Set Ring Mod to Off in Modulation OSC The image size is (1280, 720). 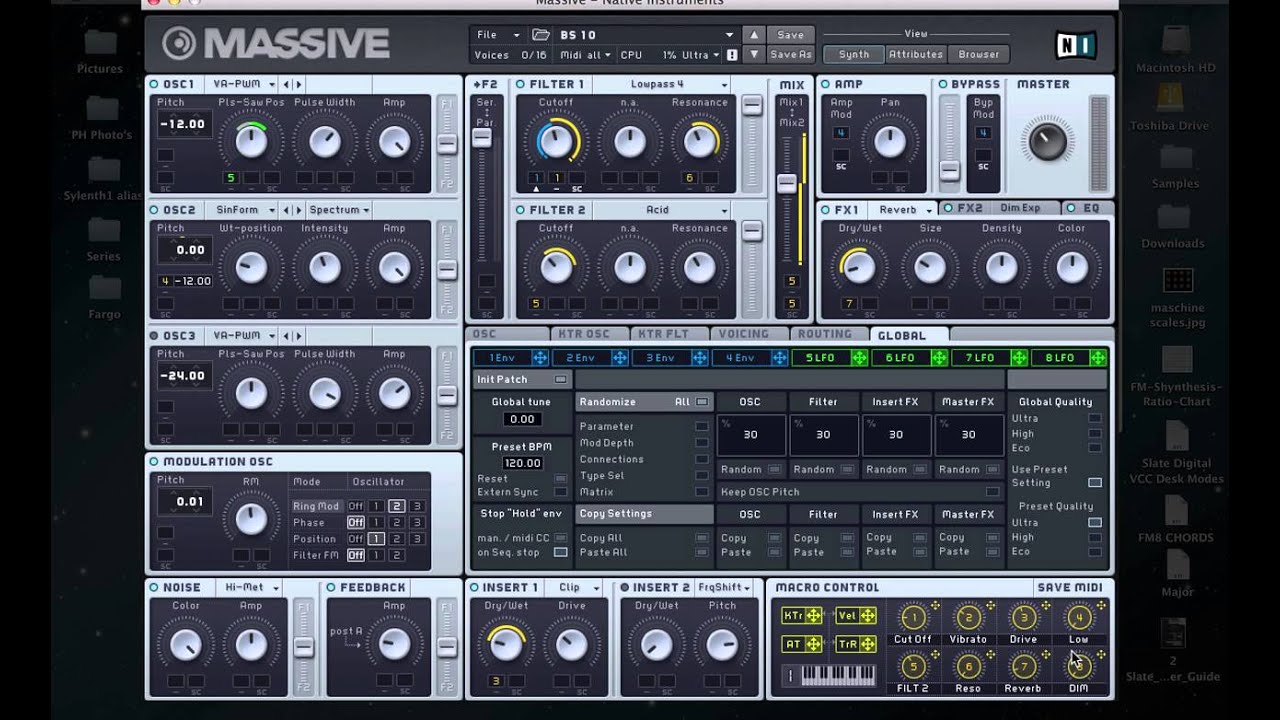click(x=356, y=506)
